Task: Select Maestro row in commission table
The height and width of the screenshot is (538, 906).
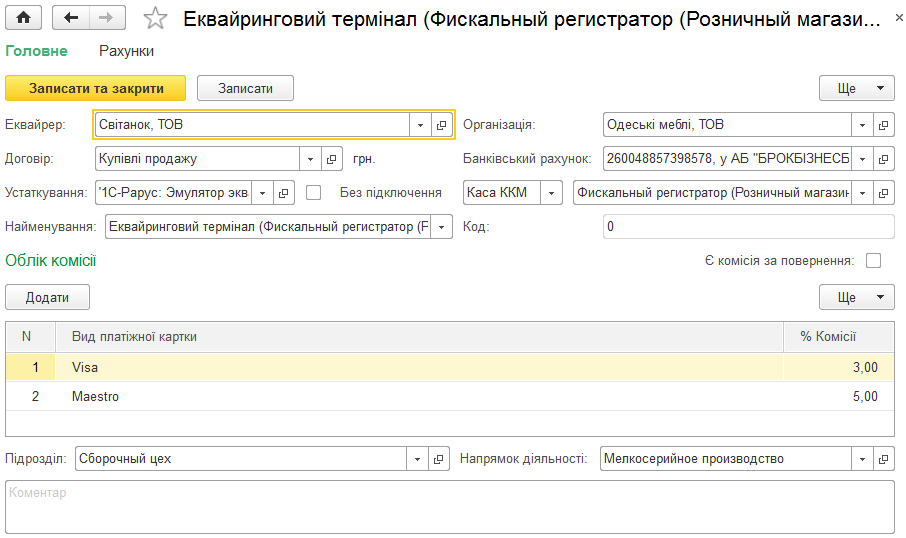Action: (x=450, y=396)
